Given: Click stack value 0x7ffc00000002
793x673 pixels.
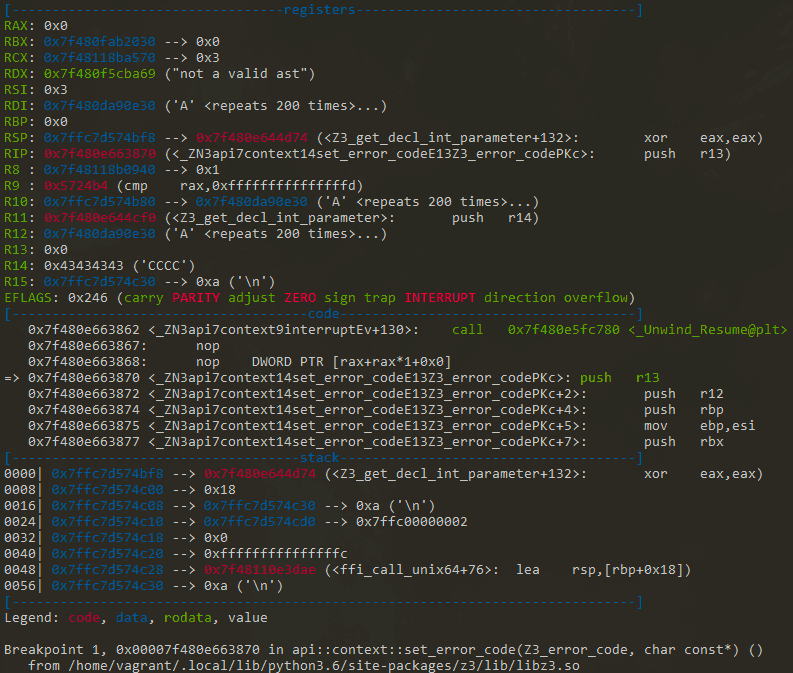Looking at the screenshot, I should (412, 522).
